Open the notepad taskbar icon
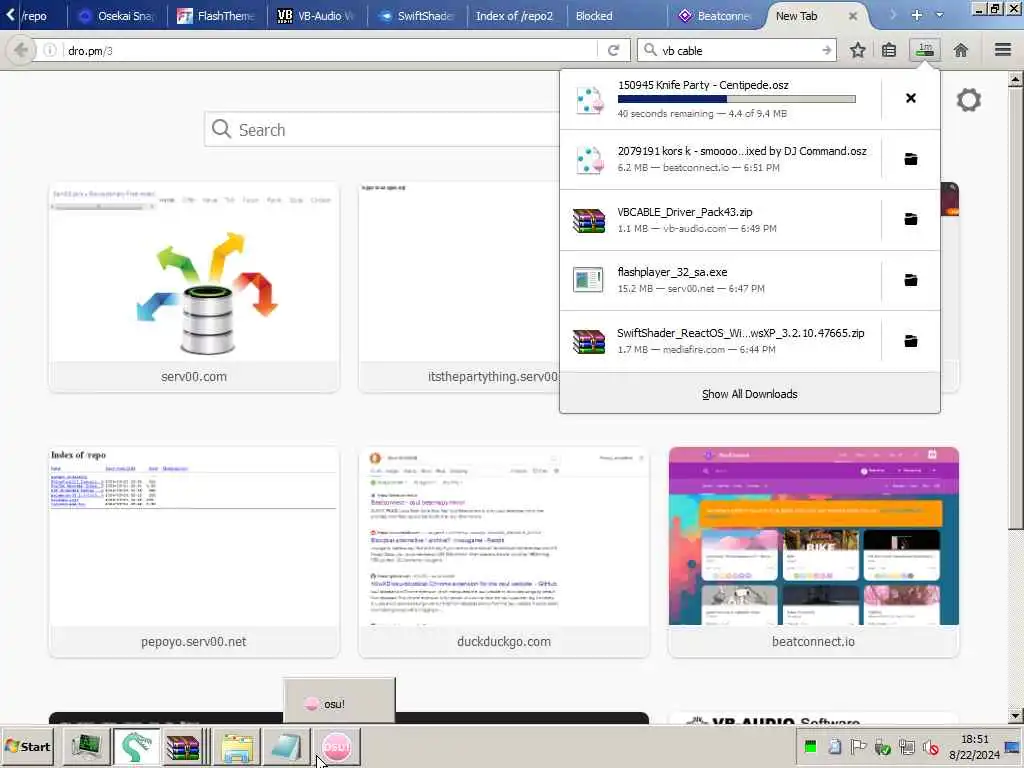Image resolution: width=1024 pixels, height=768 pixels. click(x=286, y=746)
